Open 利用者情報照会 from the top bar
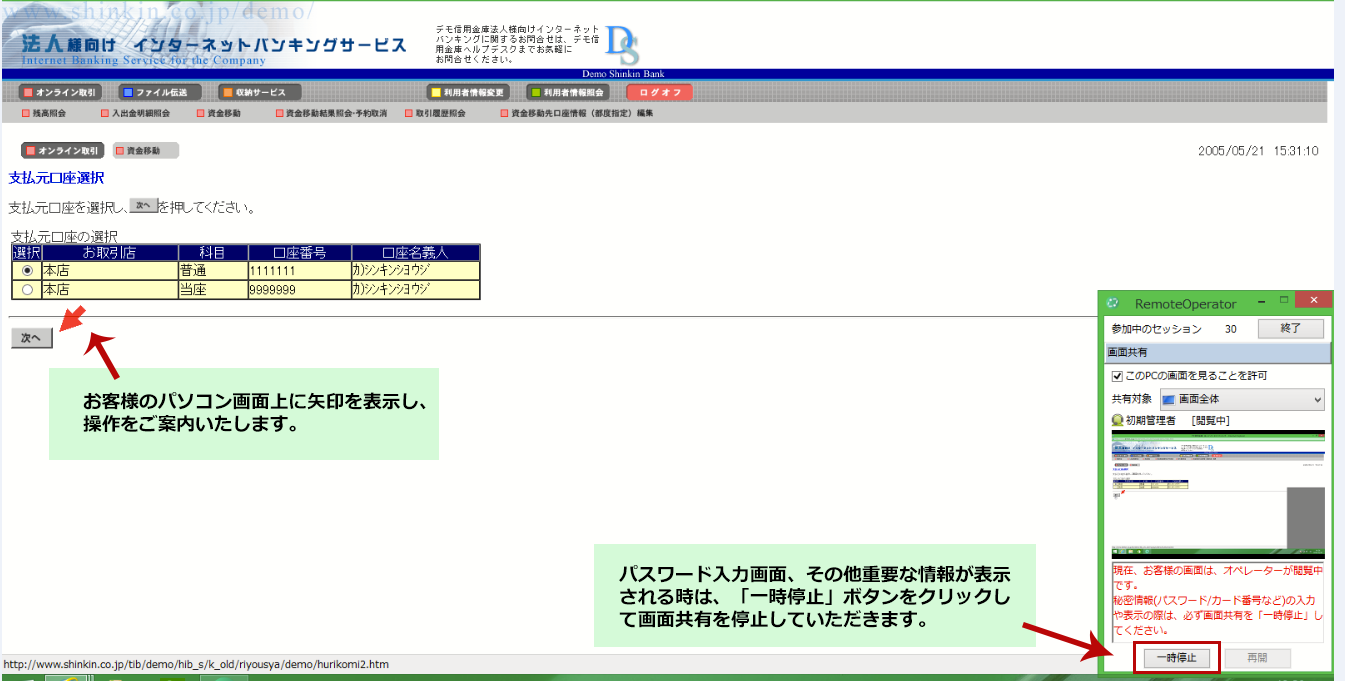 pos(567,92)
